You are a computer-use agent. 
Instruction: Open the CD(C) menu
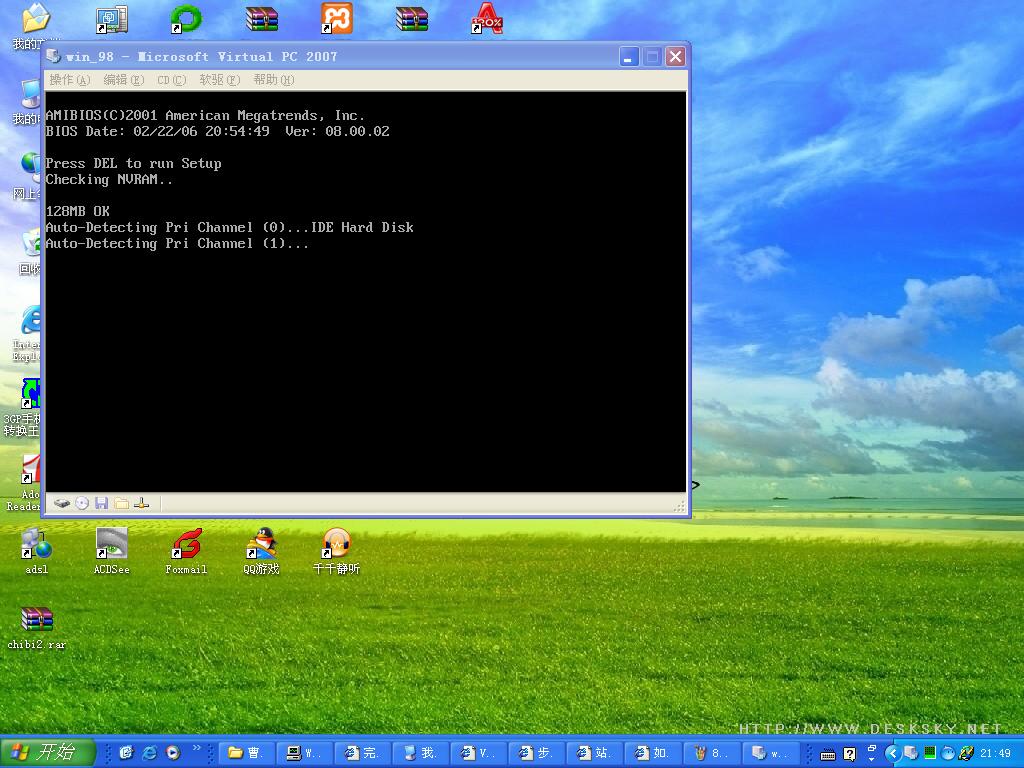[171, 80]
